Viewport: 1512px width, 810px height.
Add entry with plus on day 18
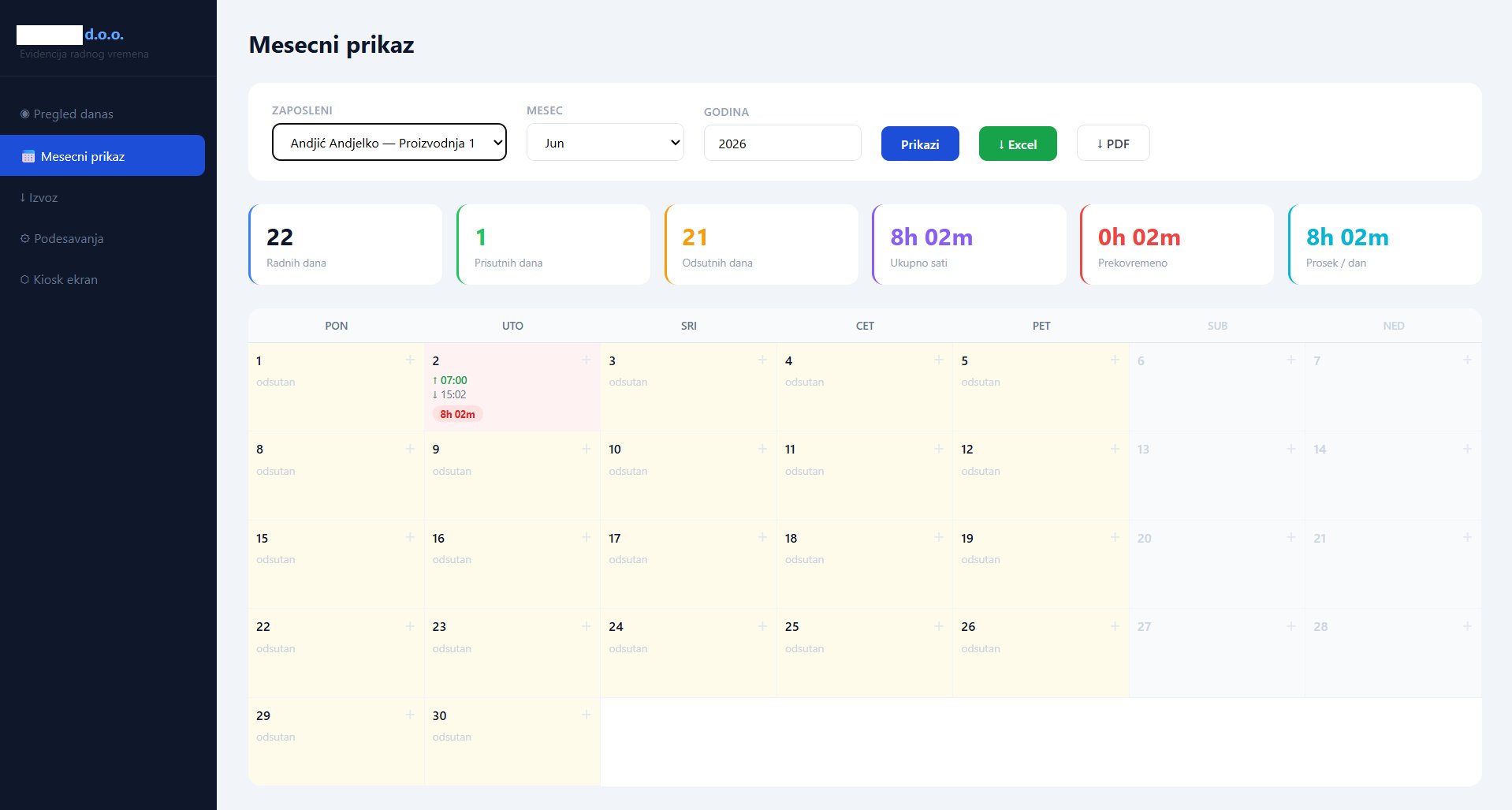[938, 537]
